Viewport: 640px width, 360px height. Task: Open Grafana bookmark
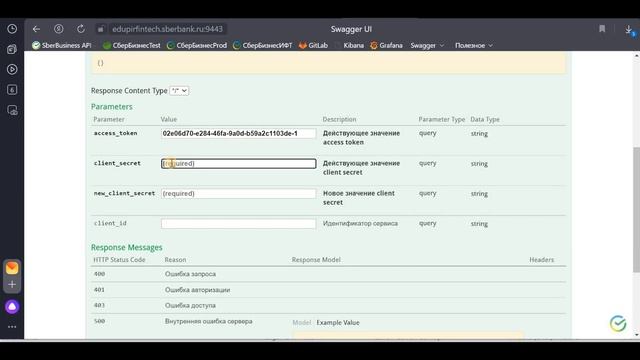[386, 45]
